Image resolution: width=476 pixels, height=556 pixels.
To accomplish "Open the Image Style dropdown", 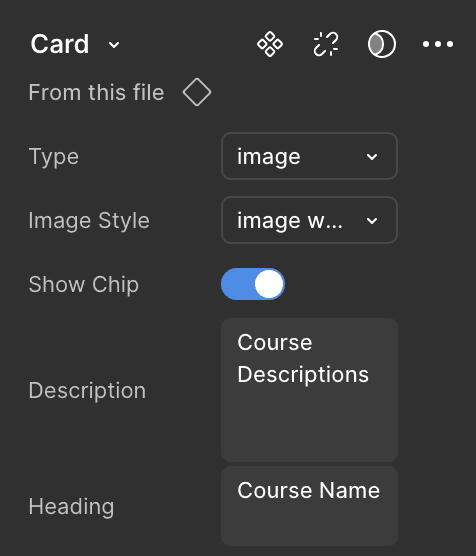I will [x=309, y=220].
